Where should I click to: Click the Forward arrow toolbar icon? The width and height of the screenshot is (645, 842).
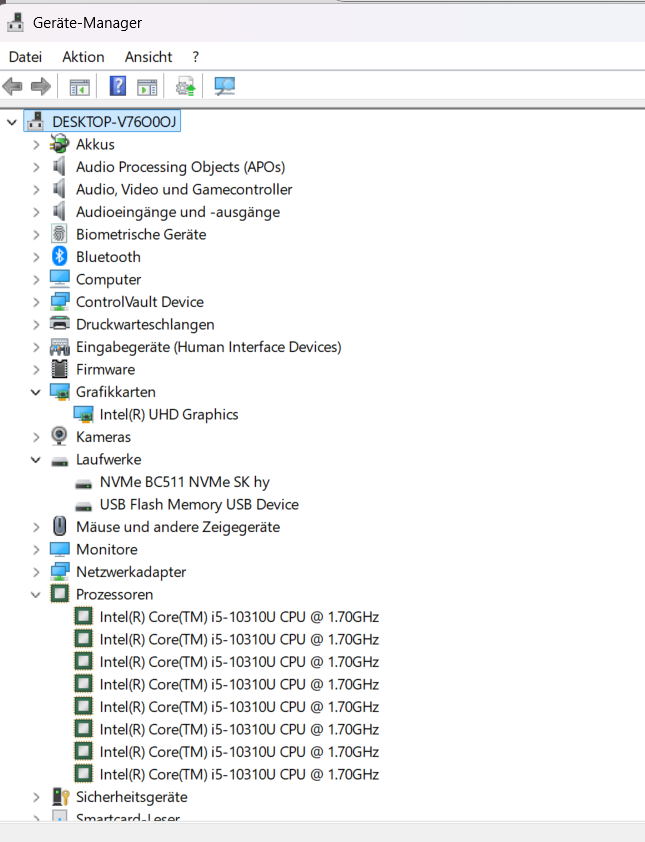click(x=41, y=86)
